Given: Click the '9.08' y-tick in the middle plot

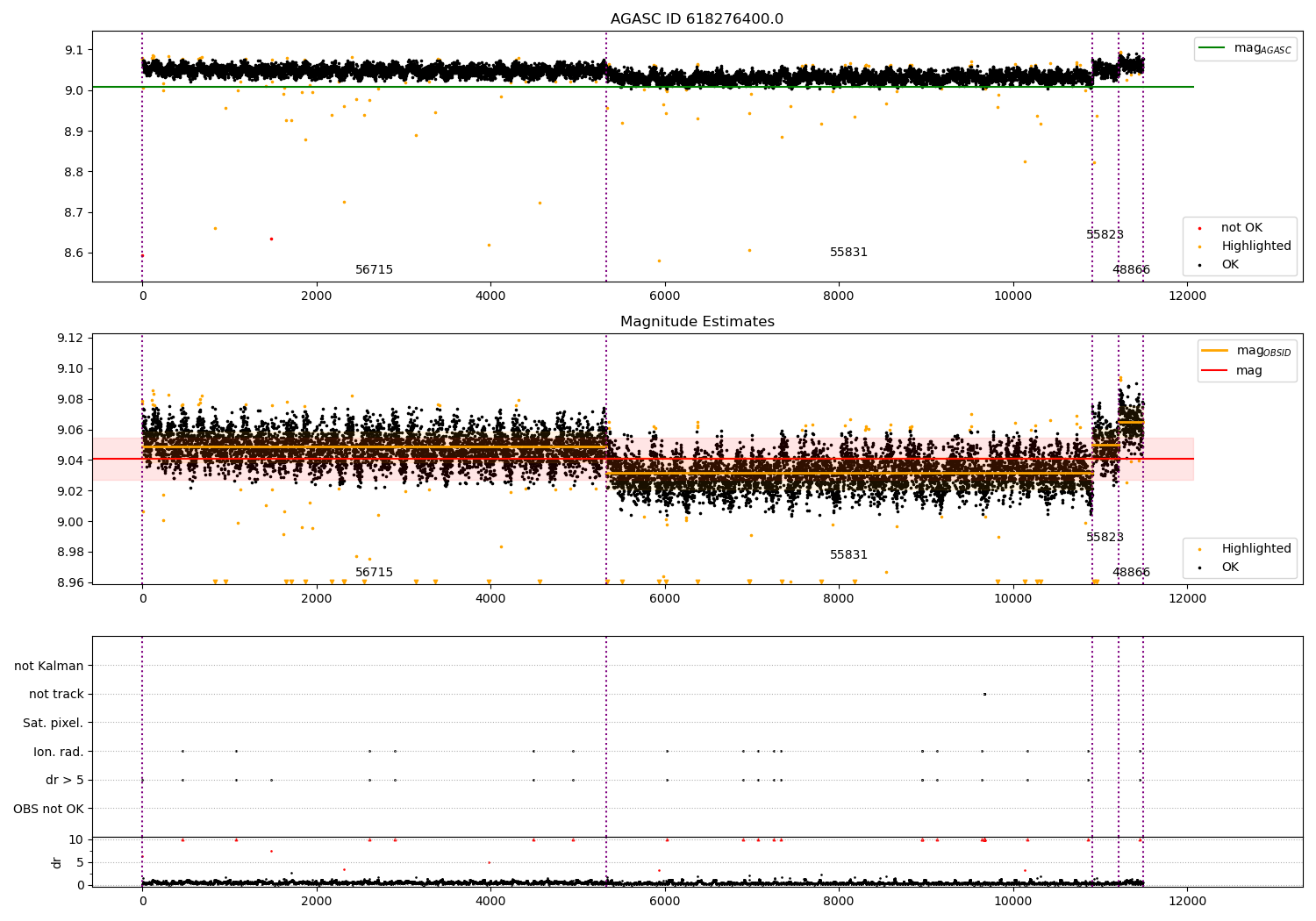Looking at the screenshot, I should click(x=70, y=400).
